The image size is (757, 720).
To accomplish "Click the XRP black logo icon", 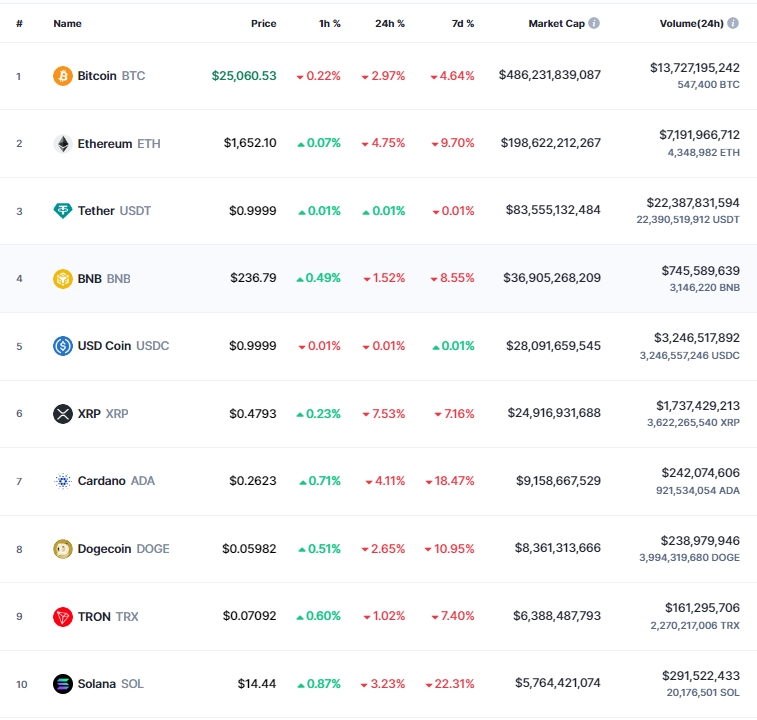I will (63, 413).
